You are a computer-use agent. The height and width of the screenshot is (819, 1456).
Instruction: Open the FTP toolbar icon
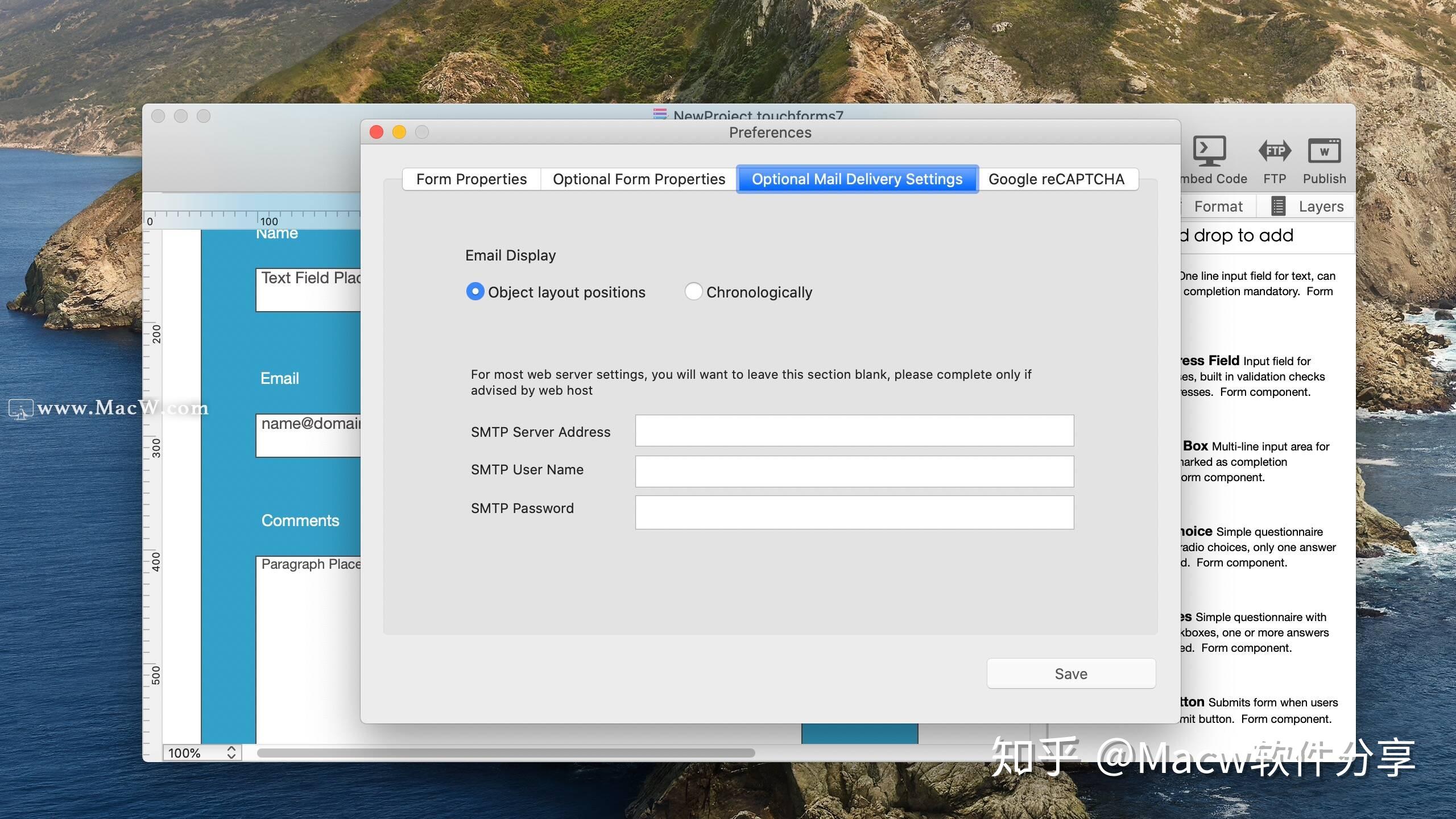coord(1275,151)
